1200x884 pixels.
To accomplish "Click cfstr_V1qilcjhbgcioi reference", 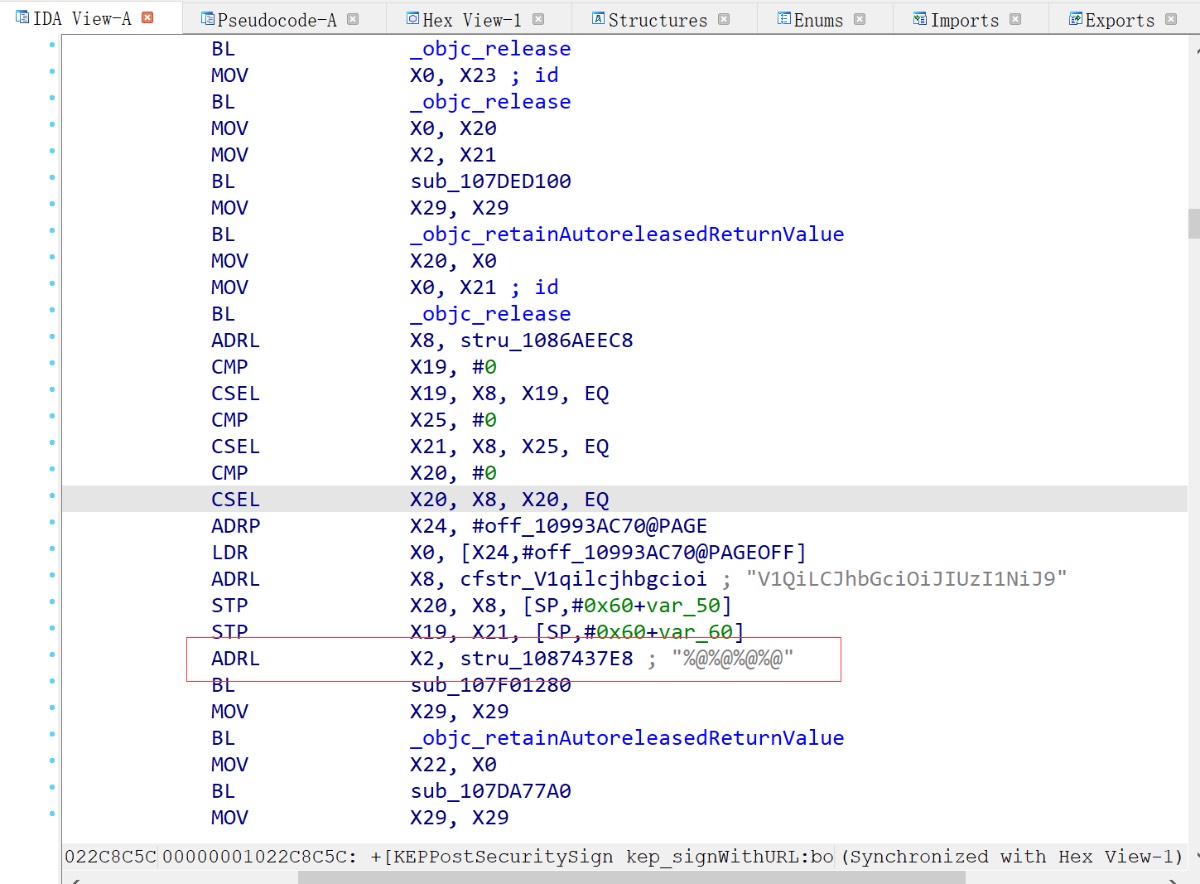I will click(x=583, y=579).
